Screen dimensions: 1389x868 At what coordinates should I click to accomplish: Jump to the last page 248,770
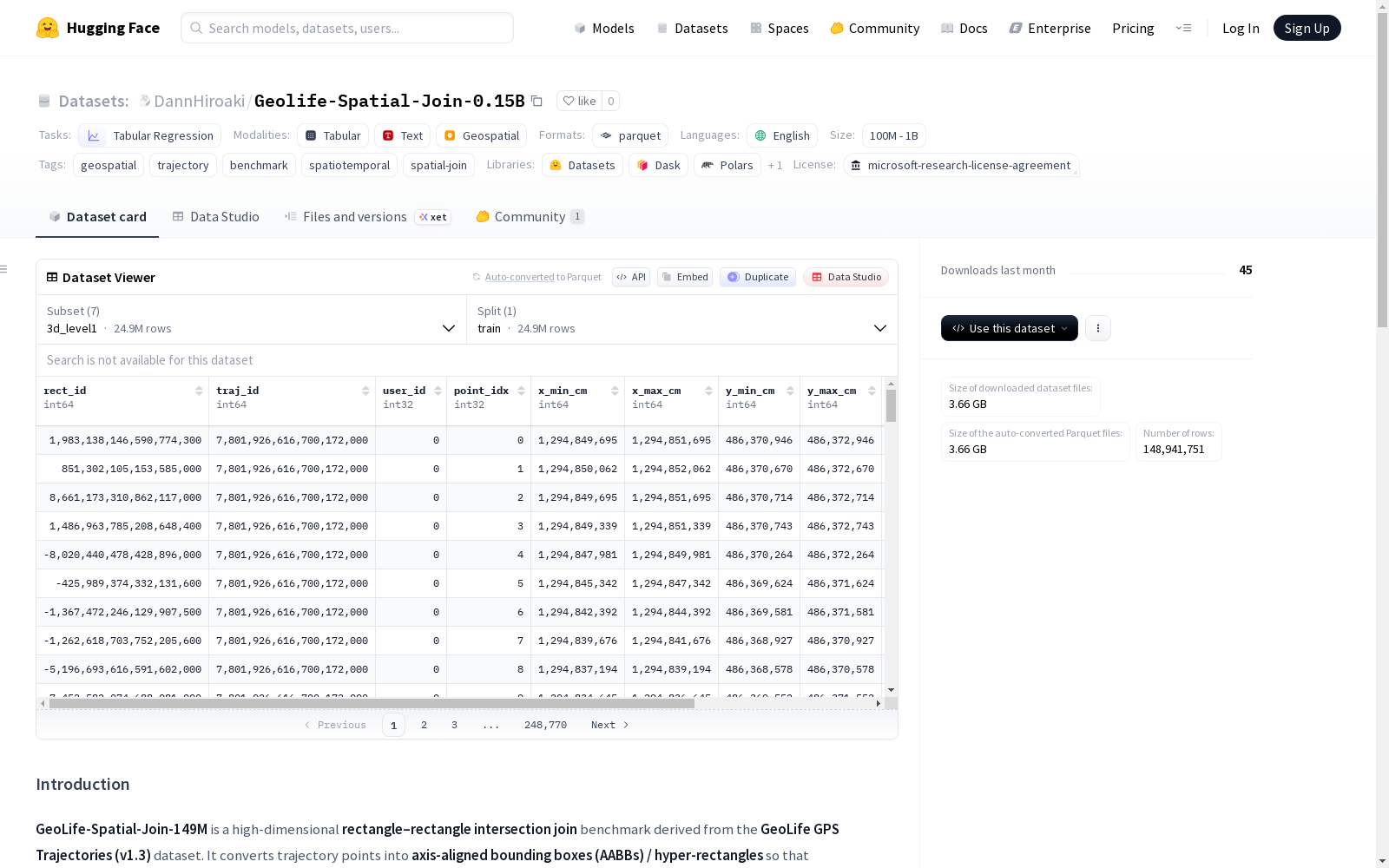545,725
